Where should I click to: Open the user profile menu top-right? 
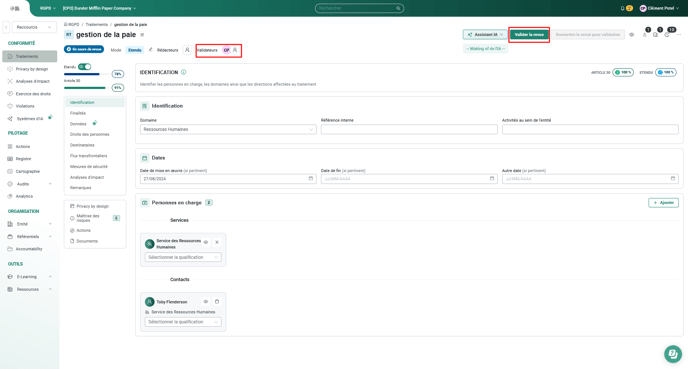(x=659, y=8)
